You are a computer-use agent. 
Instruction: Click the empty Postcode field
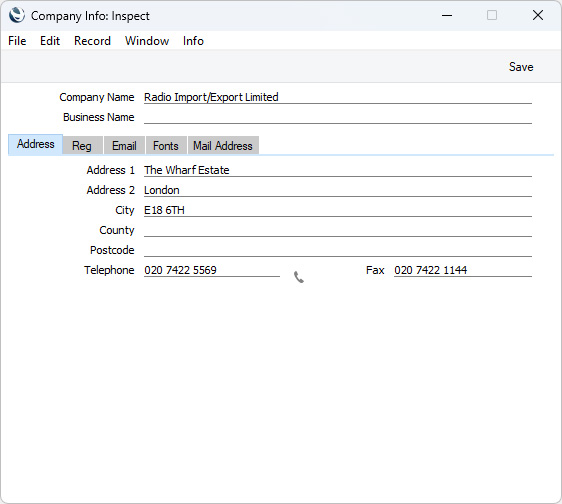pyautogui.click(x=338, y=250)
